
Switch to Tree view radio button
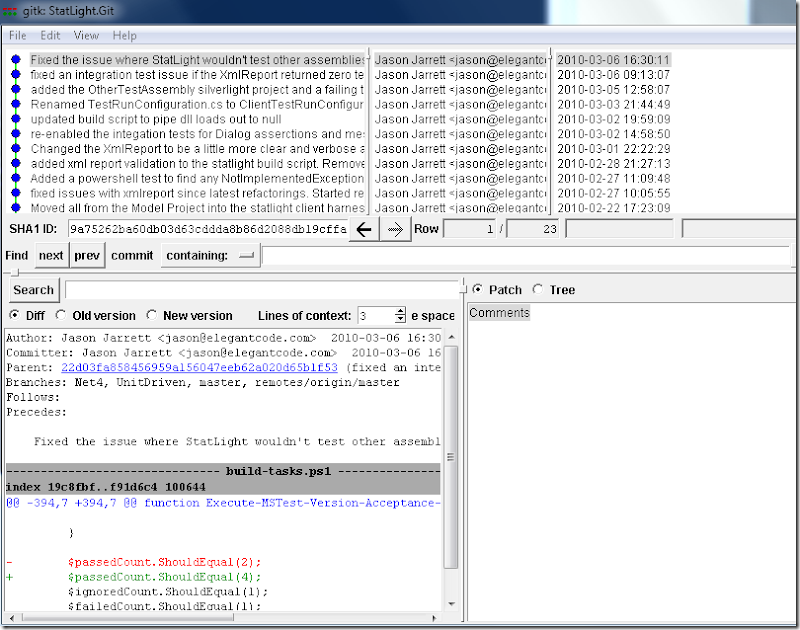tap(538, 289)
